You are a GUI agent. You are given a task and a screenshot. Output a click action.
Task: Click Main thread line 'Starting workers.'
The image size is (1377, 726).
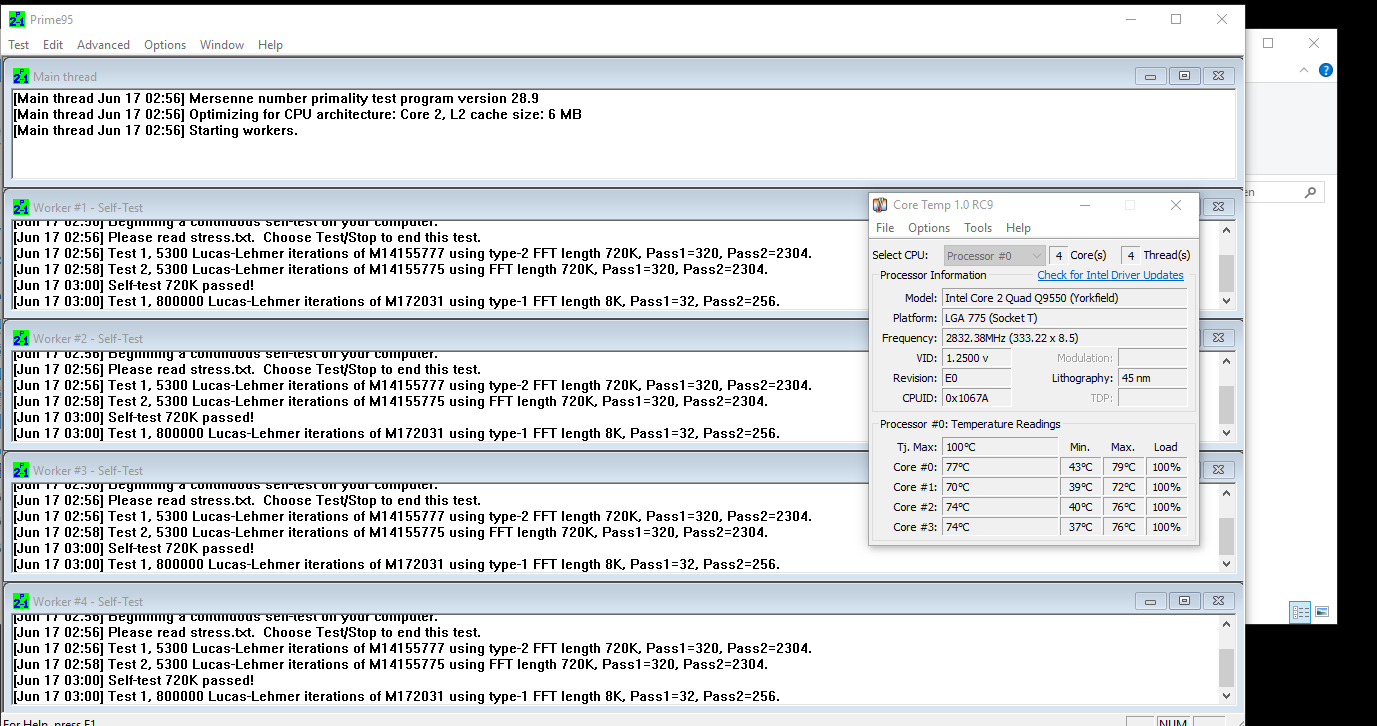(x=155, y=131)
